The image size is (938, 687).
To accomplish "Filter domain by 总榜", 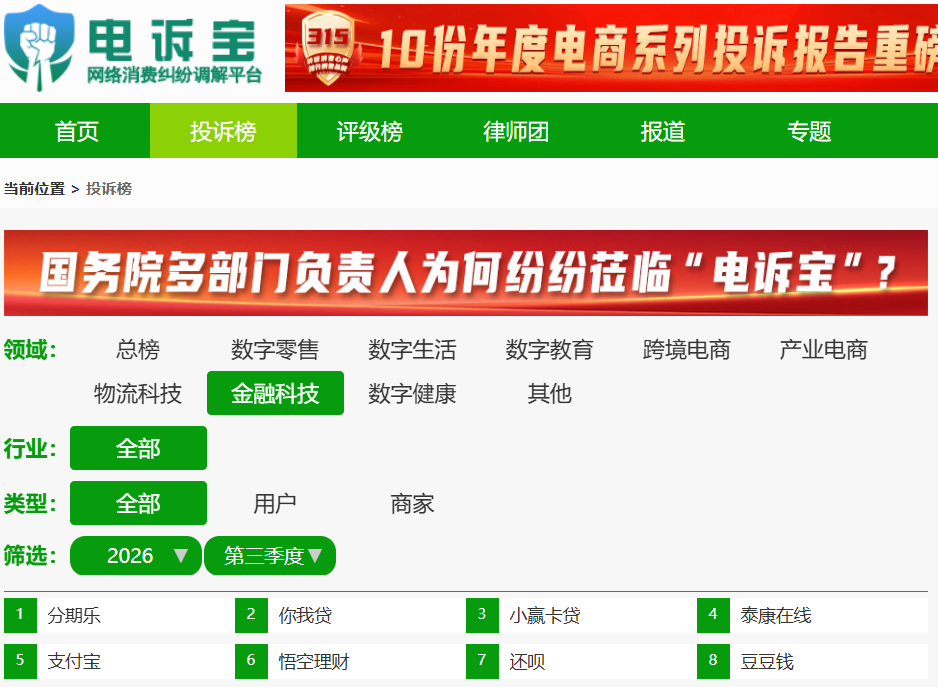I will 138,349.
